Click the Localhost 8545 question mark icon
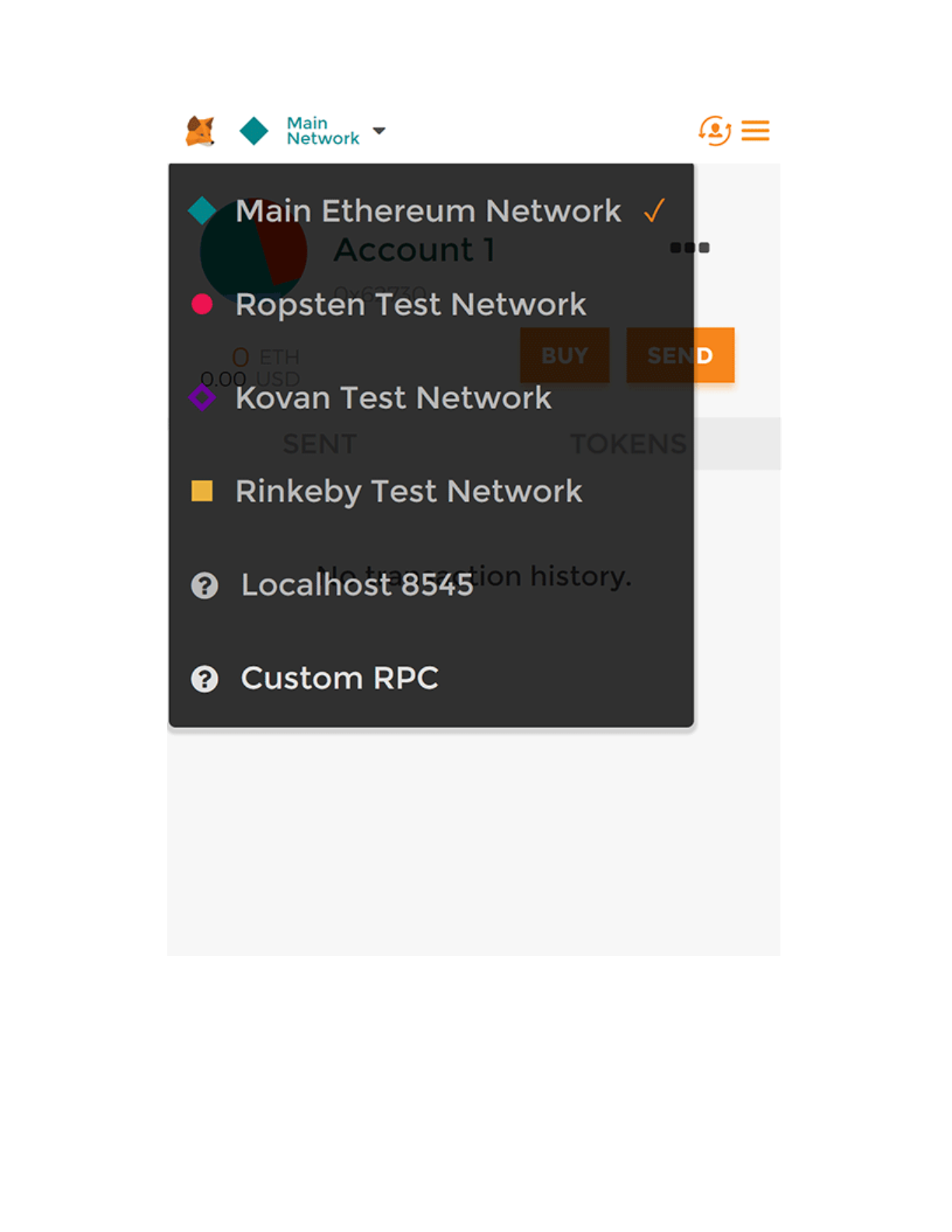Image resolution: width=952 pixels, height=1232 pixels. click(x=205, y=586)
